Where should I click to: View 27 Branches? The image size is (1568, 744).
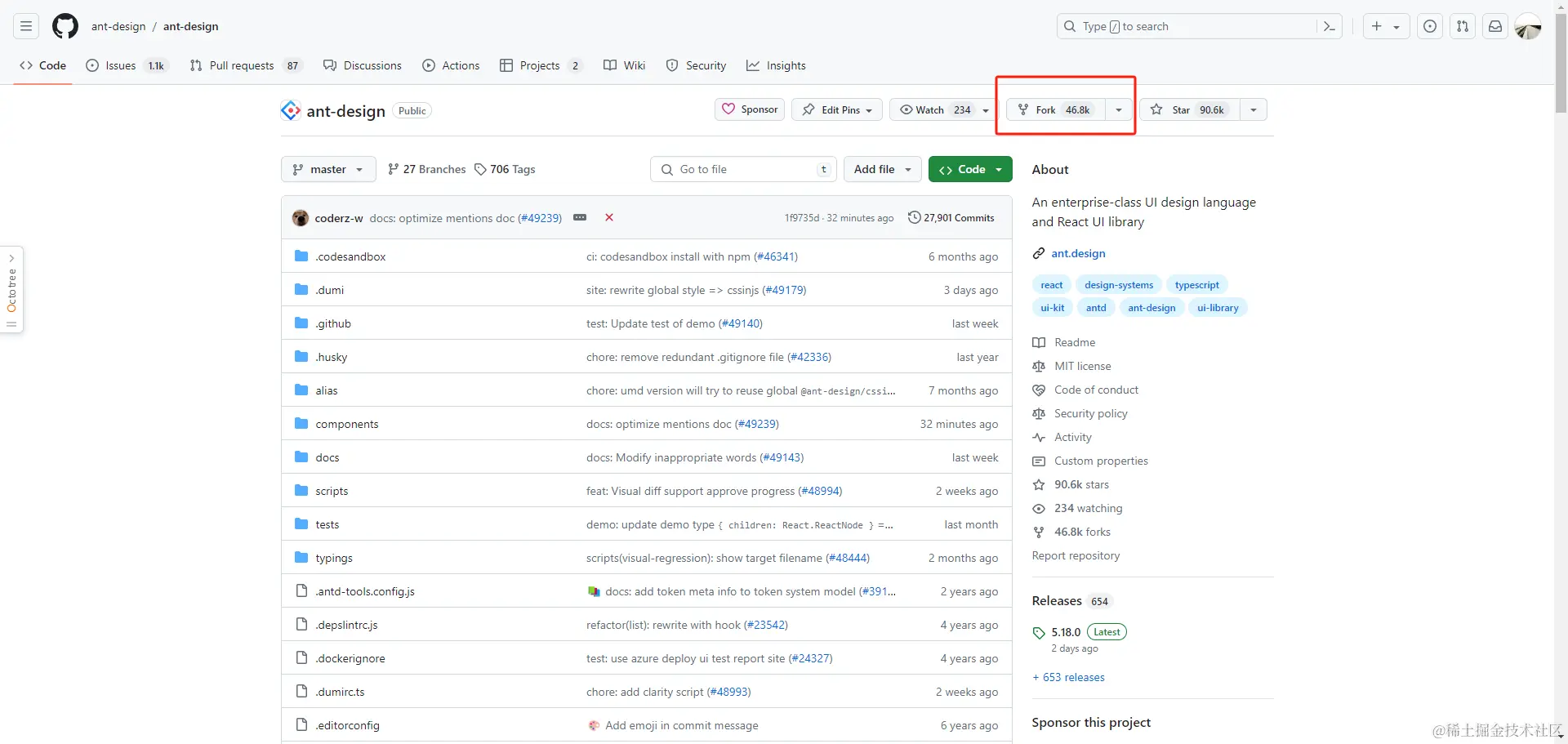click(426, 169)
